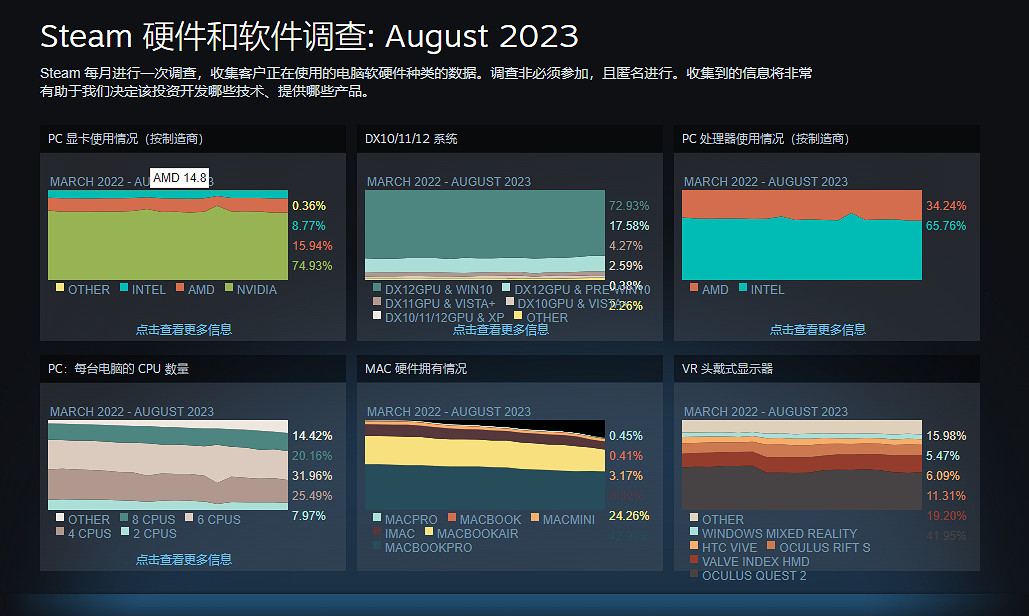The height and width of the screenshot is (616, 1029).
Task: Select the DX12GPU & WIN10 legend marker
Action: pos(376,289)
